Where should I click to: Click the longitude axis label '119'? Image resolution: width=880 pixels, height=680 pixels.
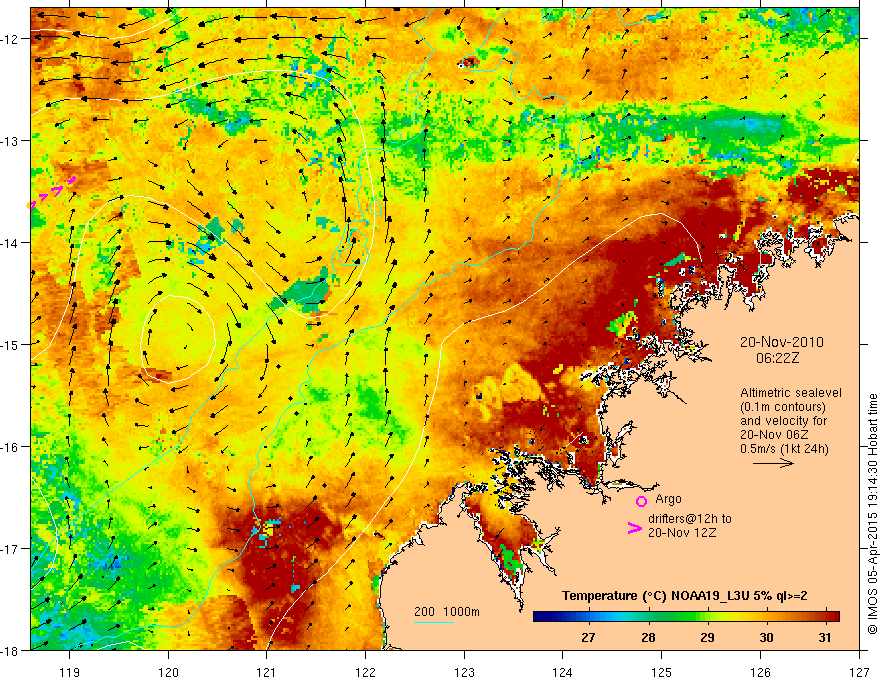pyautogui.click(x=70, y=672)
